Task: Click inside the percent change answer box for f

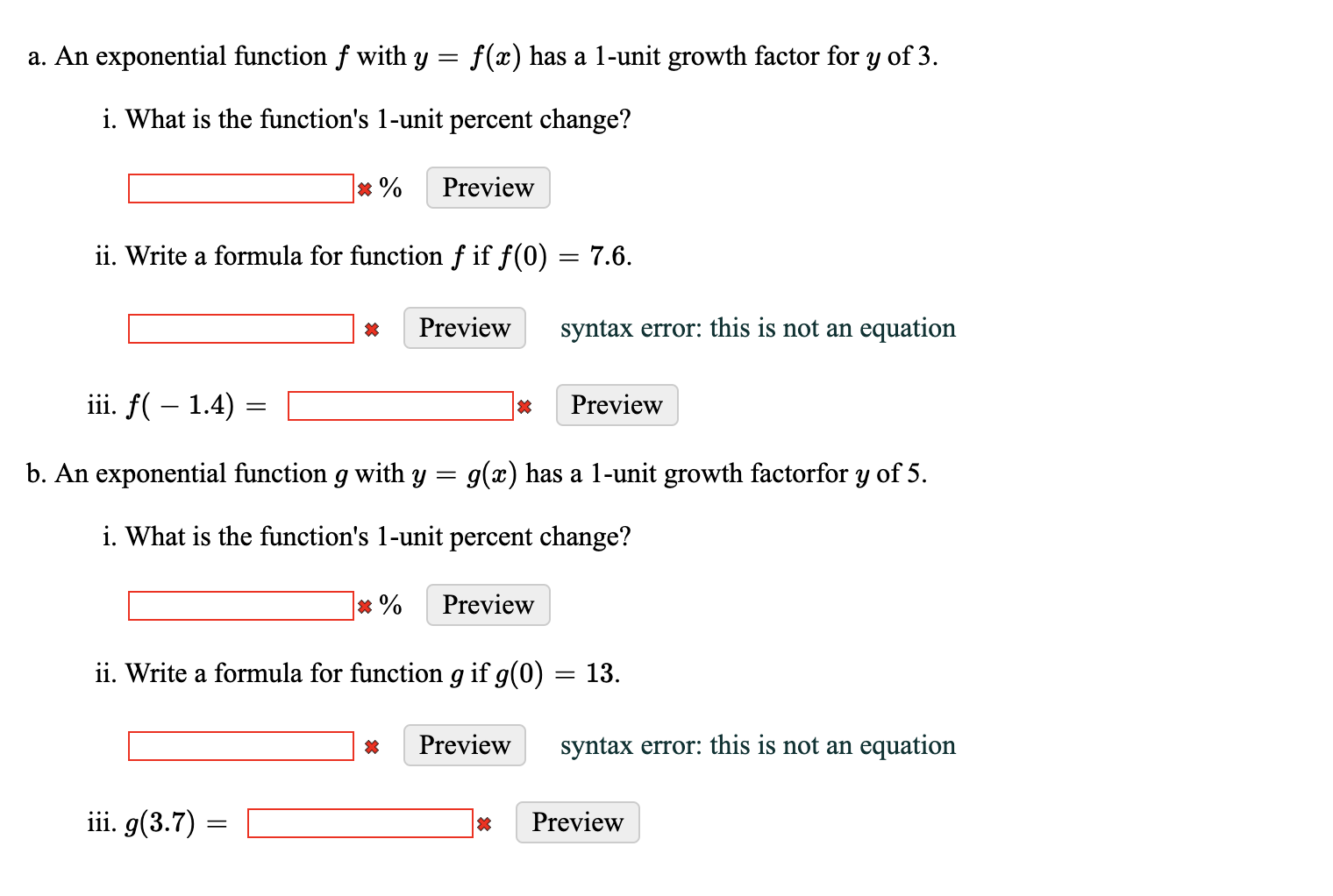Action: coord(239,187)
